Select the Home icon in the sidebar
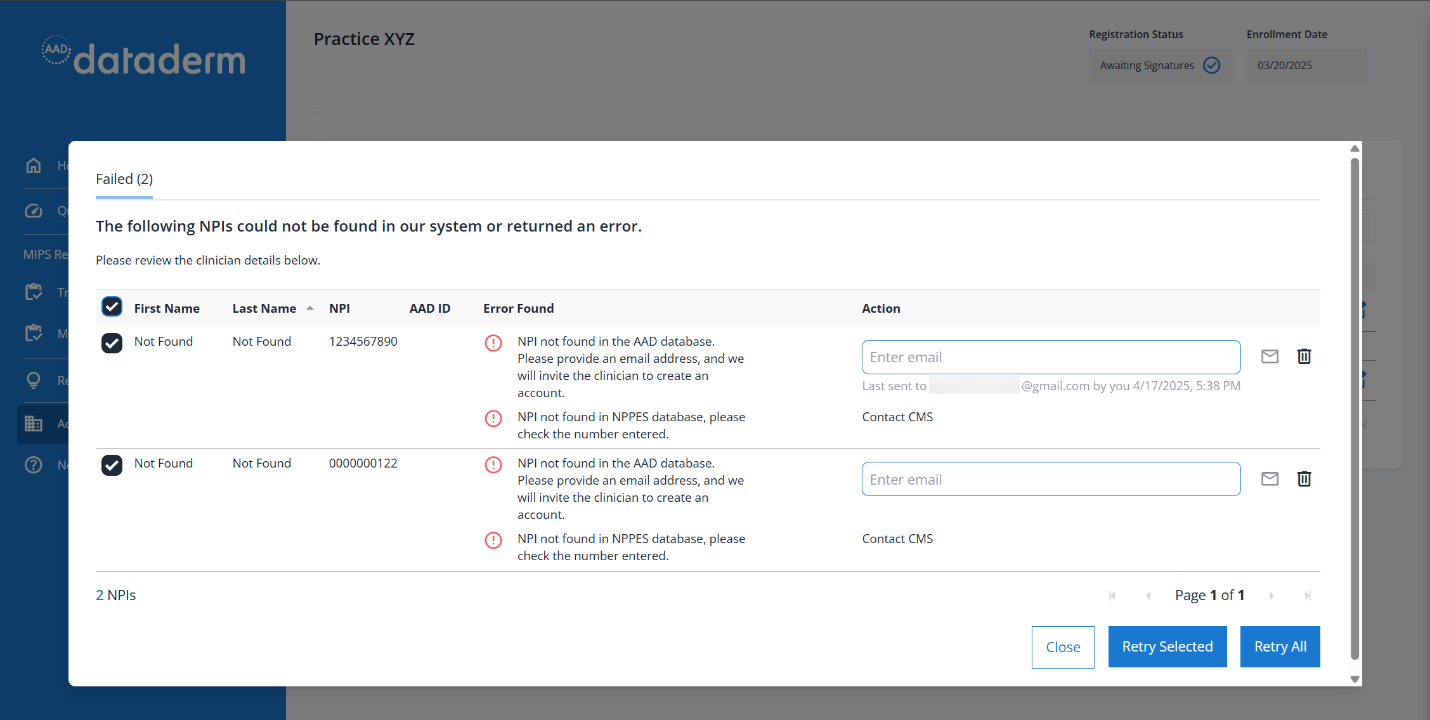1430x720 pixels. [x=33, y=165]
